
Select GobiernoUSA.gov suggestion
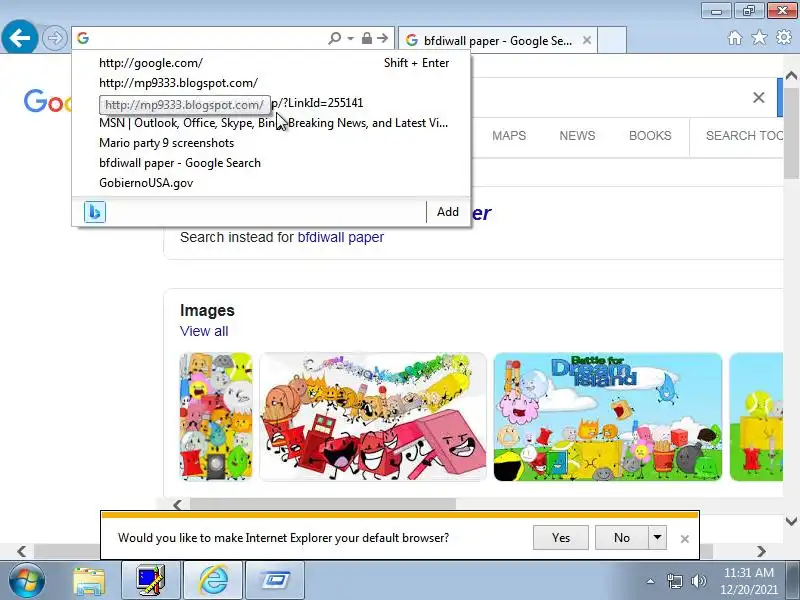click(x=271, y=183)
